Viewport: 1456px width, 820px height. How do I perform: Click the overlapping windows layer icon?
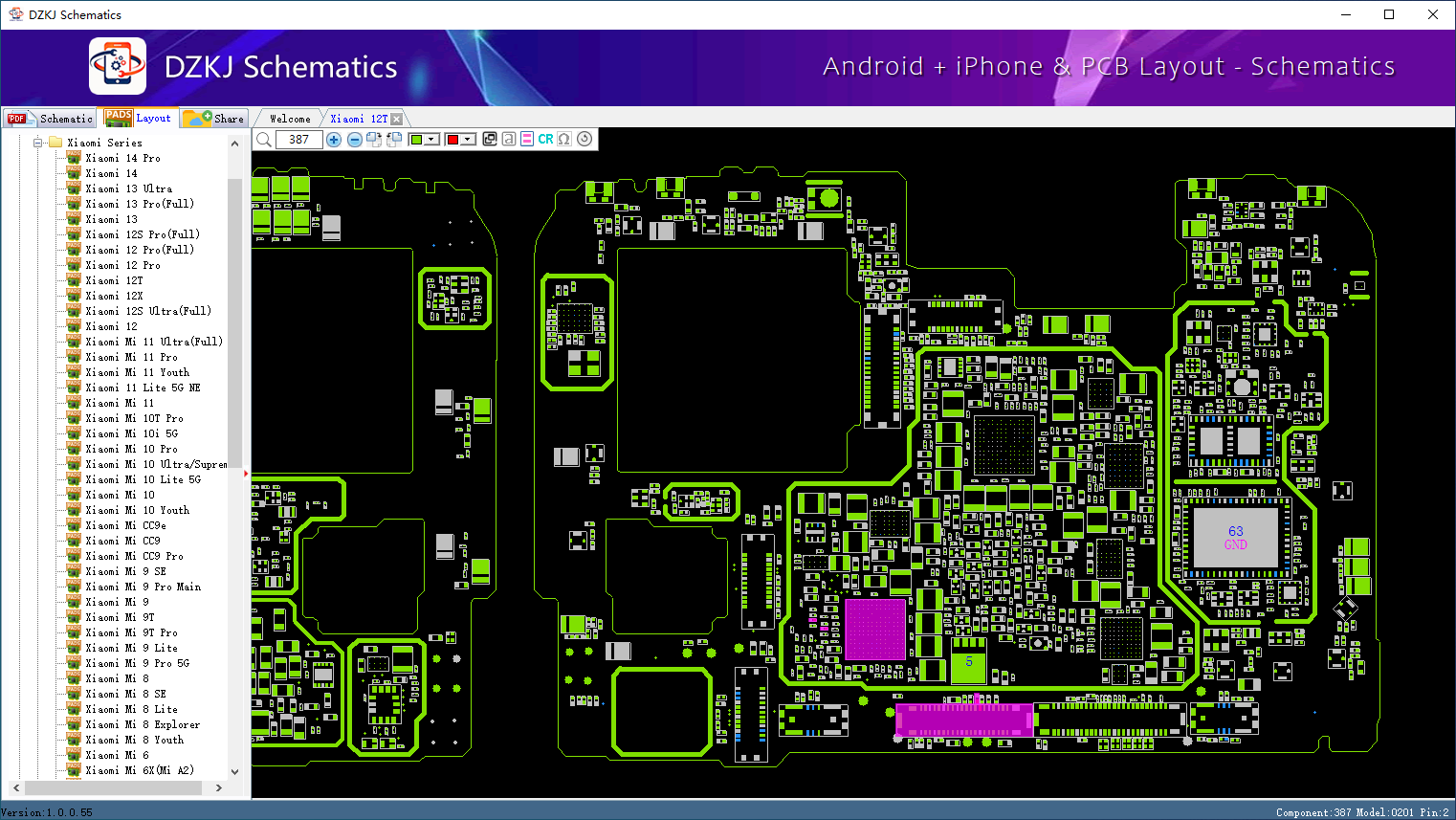click(490, 139)
